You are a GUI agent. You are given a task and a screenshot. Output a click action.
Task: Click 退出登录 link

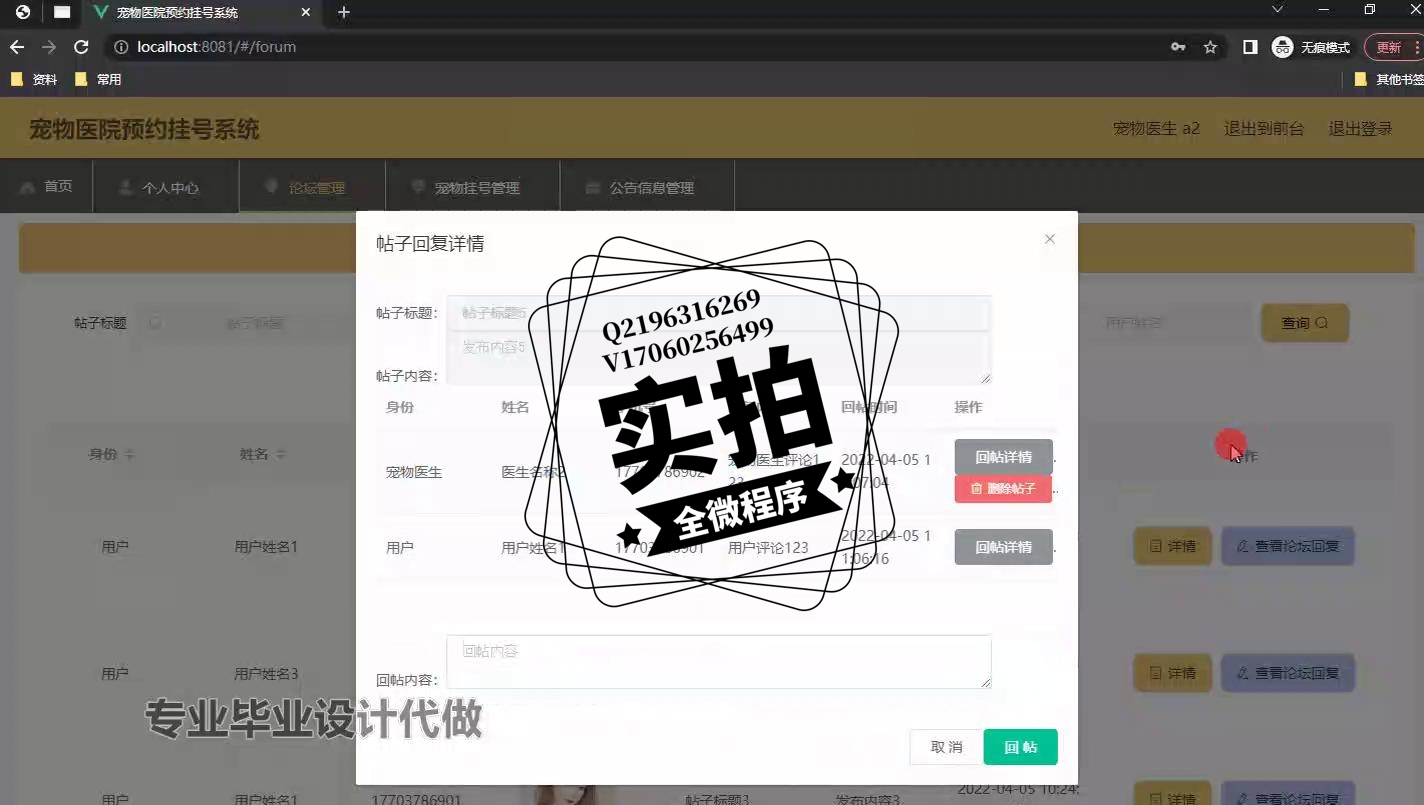(1360, 129)
